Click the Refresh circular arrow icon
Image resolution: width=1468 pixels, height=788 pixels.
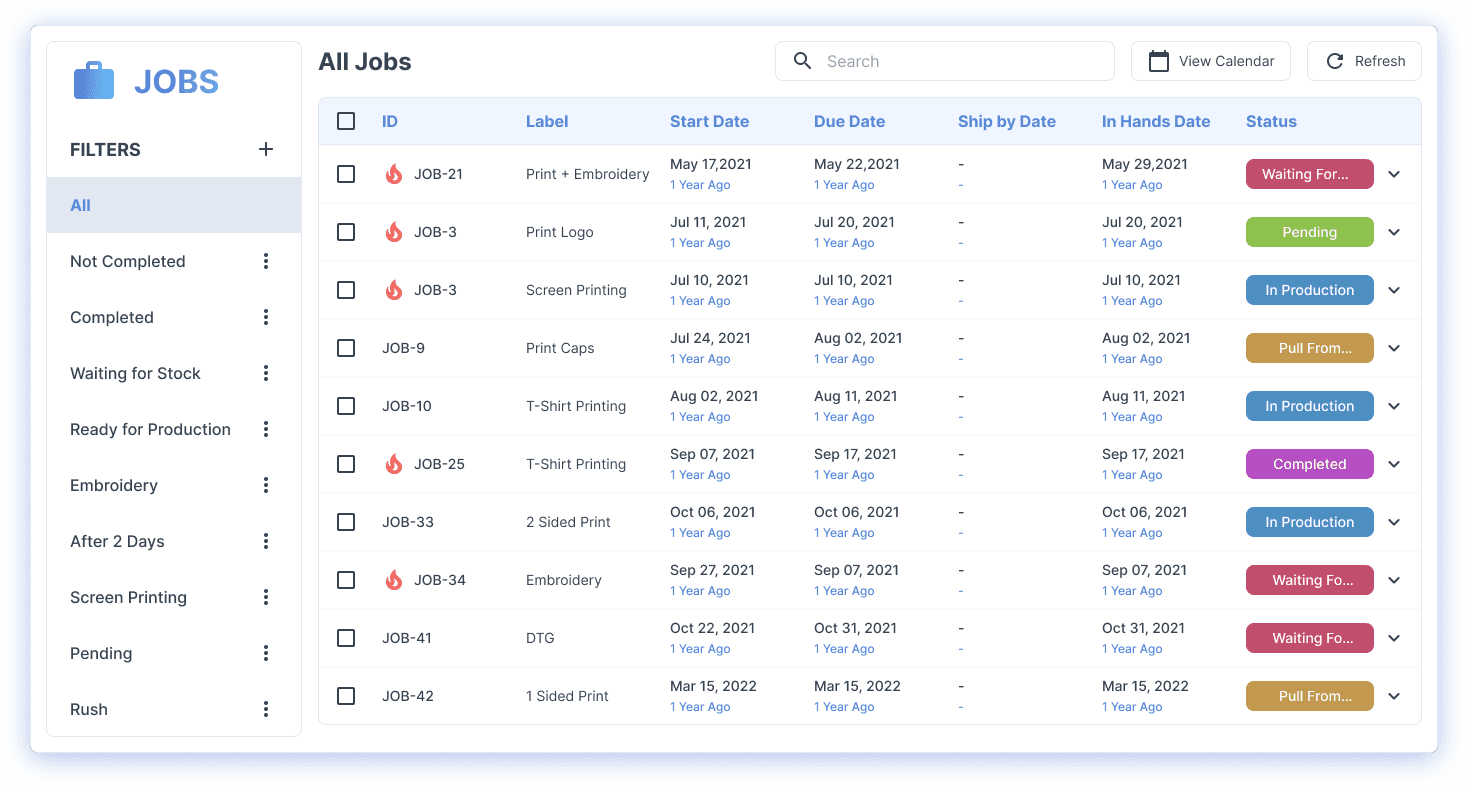click(x=1335, y=60)
